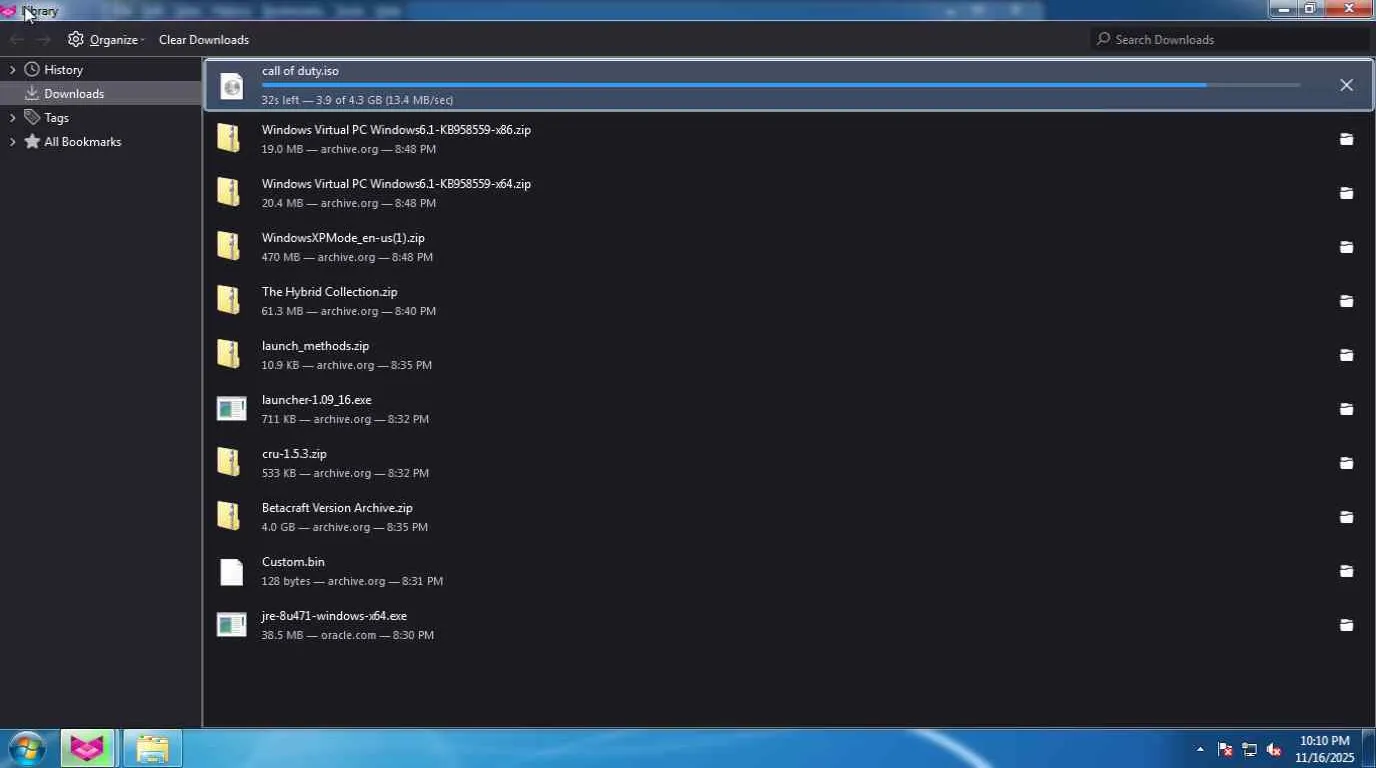Show Windows Virtual PC x86.zip in folder
This screenshot has height=768, width=1376.
pos(1346,139)
